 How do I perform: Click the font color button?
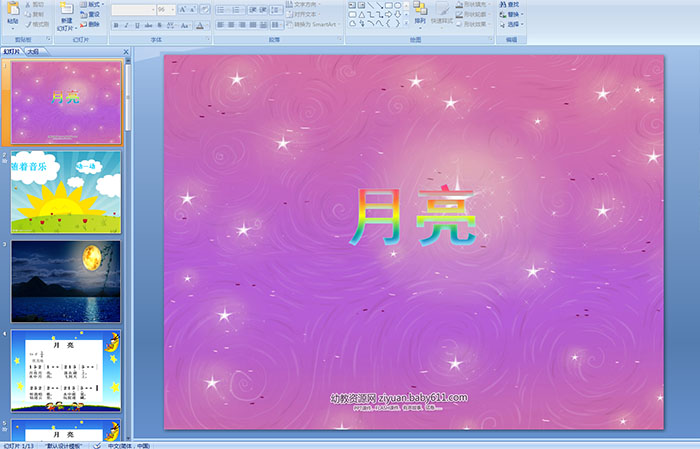tap(200, 25)
